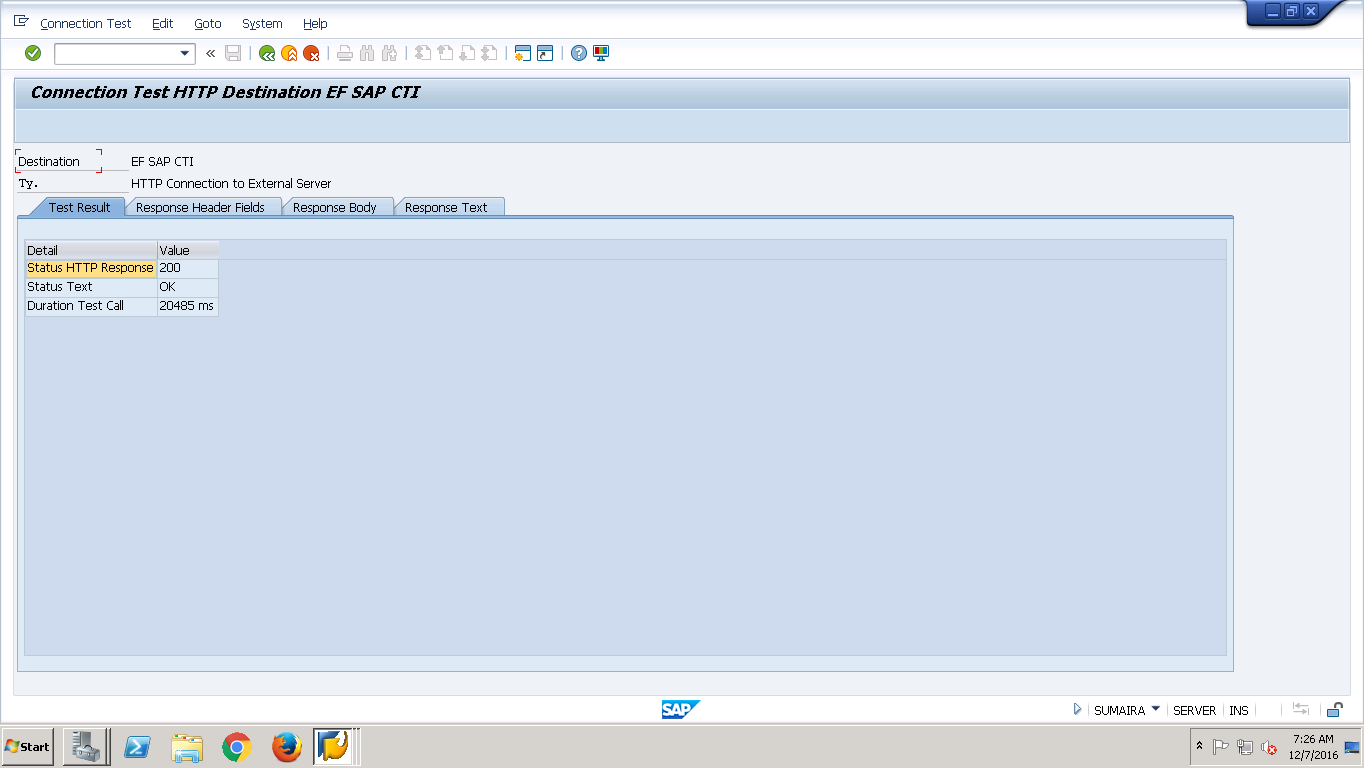Image resolution: width=1364 pixels, height=768 pixels.
Task: Click the Print icon
Action: coord(344,53)
